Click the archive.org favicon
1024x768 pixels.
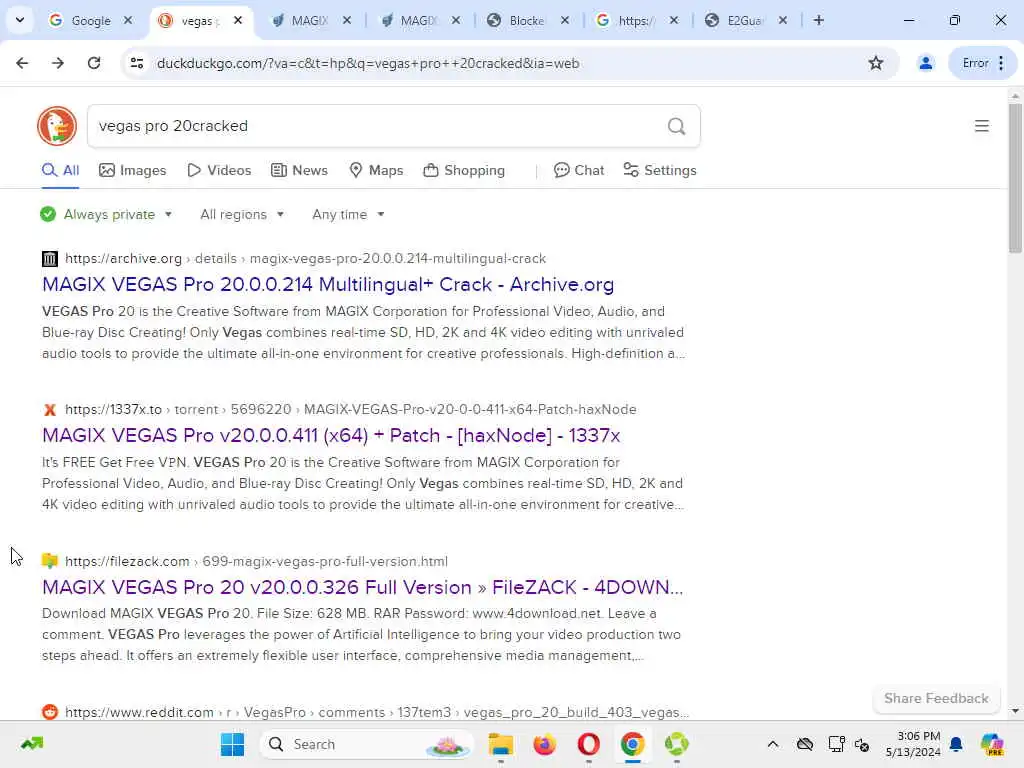50,259
